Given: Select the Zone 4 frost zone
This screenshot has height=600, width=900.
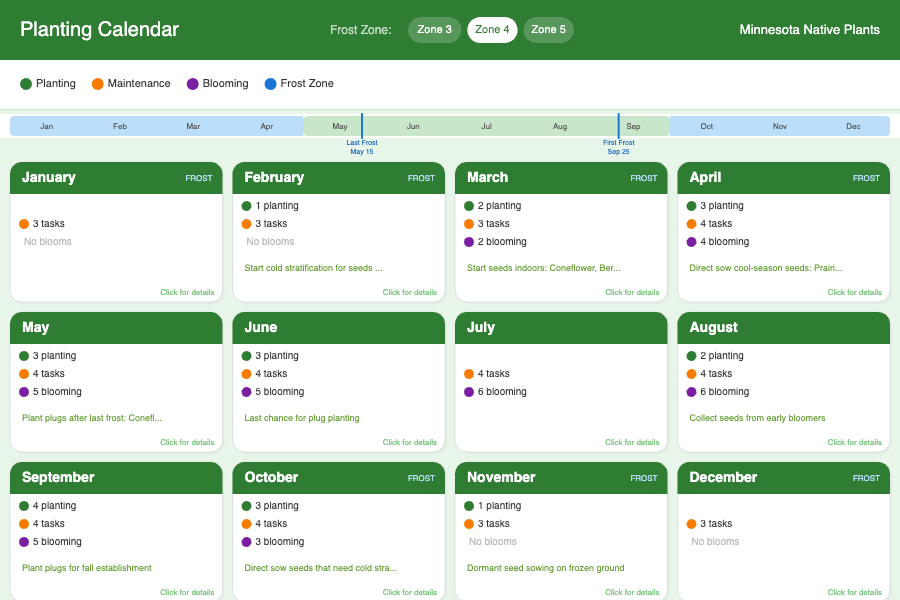Looking at the screenshot, I should [492, 30].
